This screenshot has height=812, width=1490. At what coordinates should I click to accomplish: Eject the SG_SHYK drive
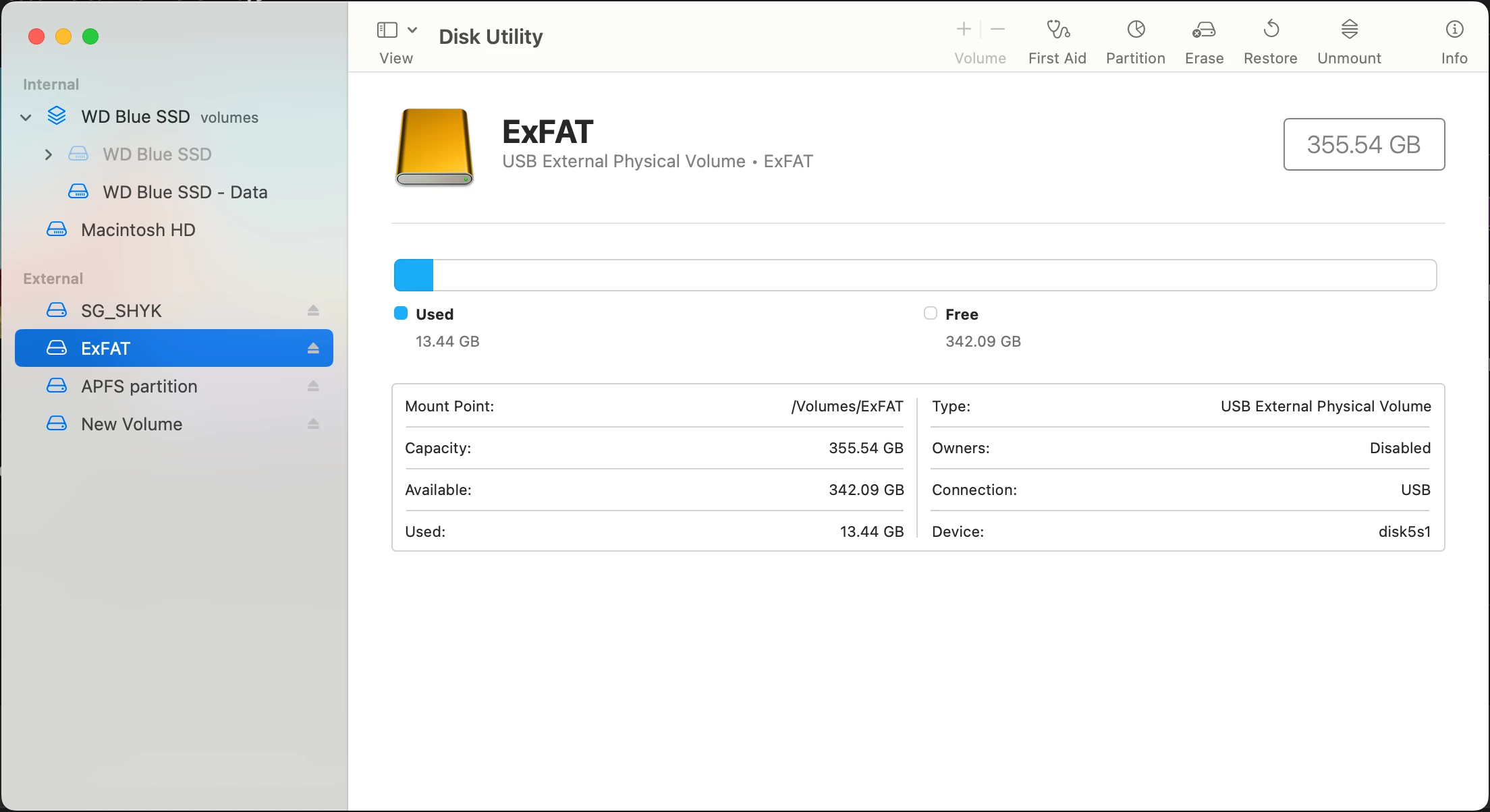pyautogui.click(x=313, y=311)
